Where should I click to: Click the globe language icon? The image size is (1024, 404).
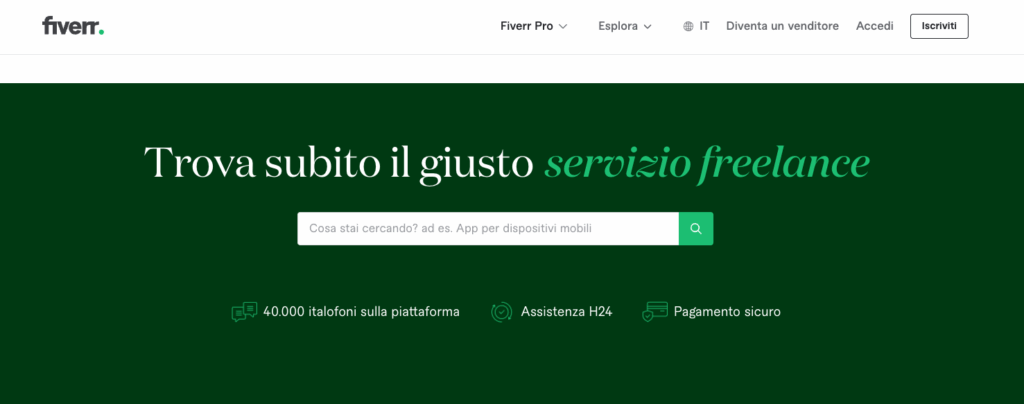[x=688, y=27]
